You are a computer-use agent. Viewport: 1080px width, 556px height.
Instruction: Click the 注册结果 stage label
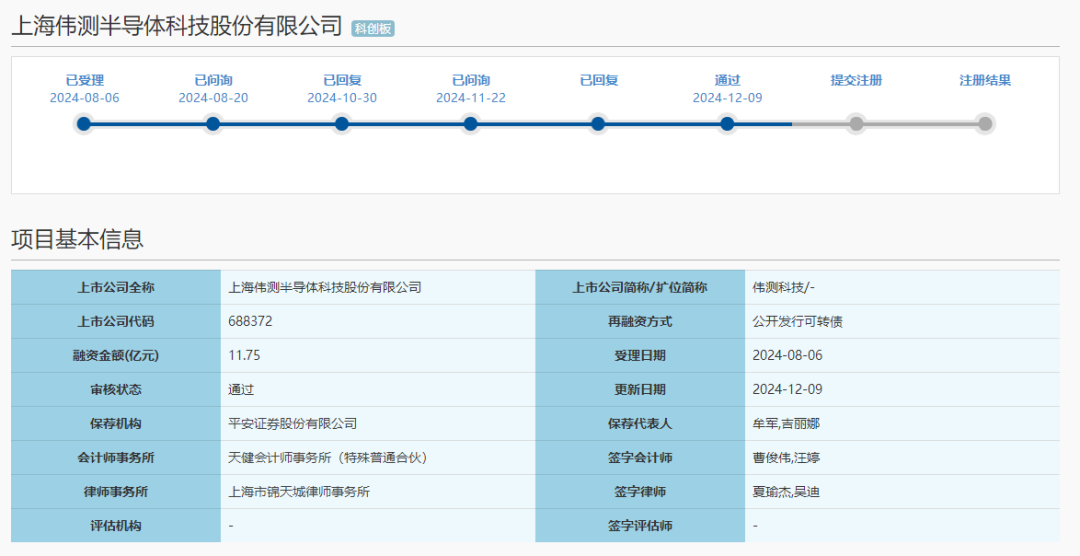point(985,80)
